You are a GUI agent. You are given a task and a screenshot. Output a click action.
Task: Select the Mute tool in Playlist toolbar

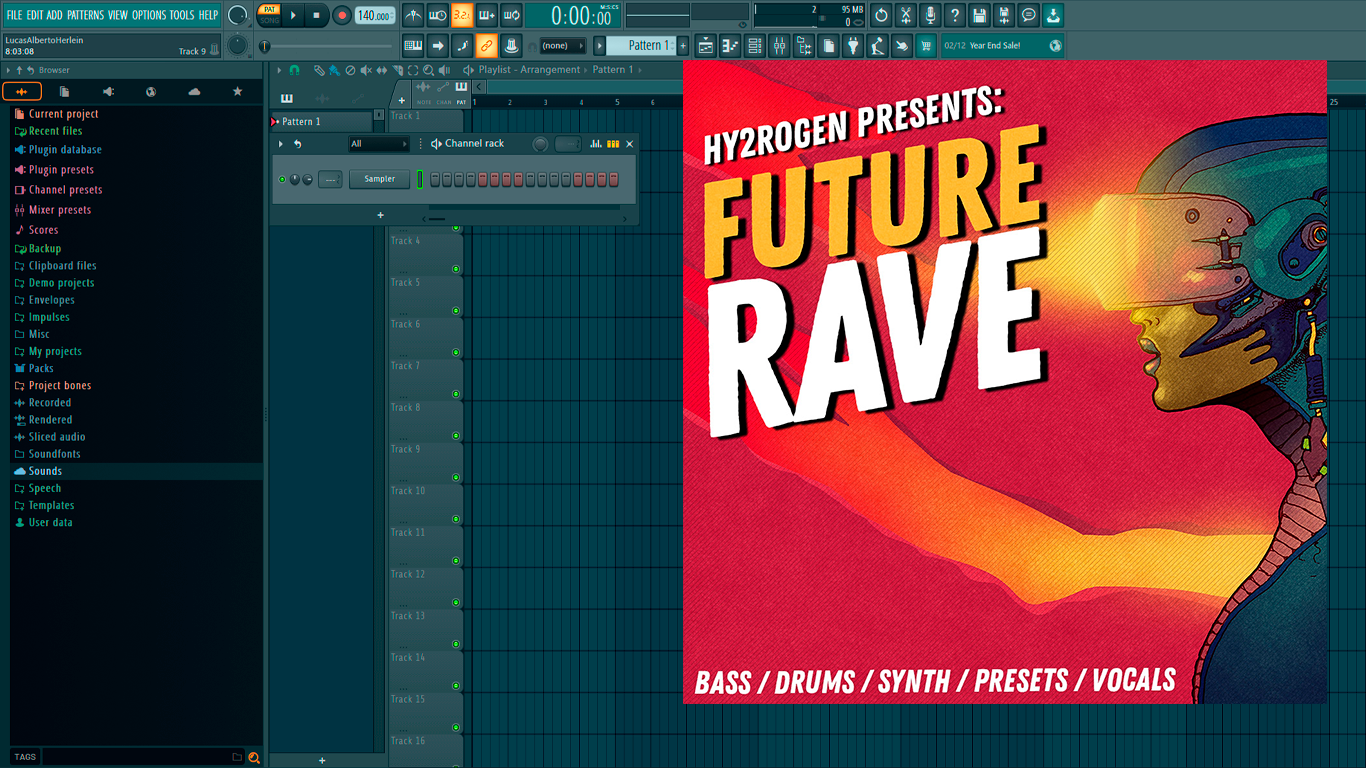point(366,70)
